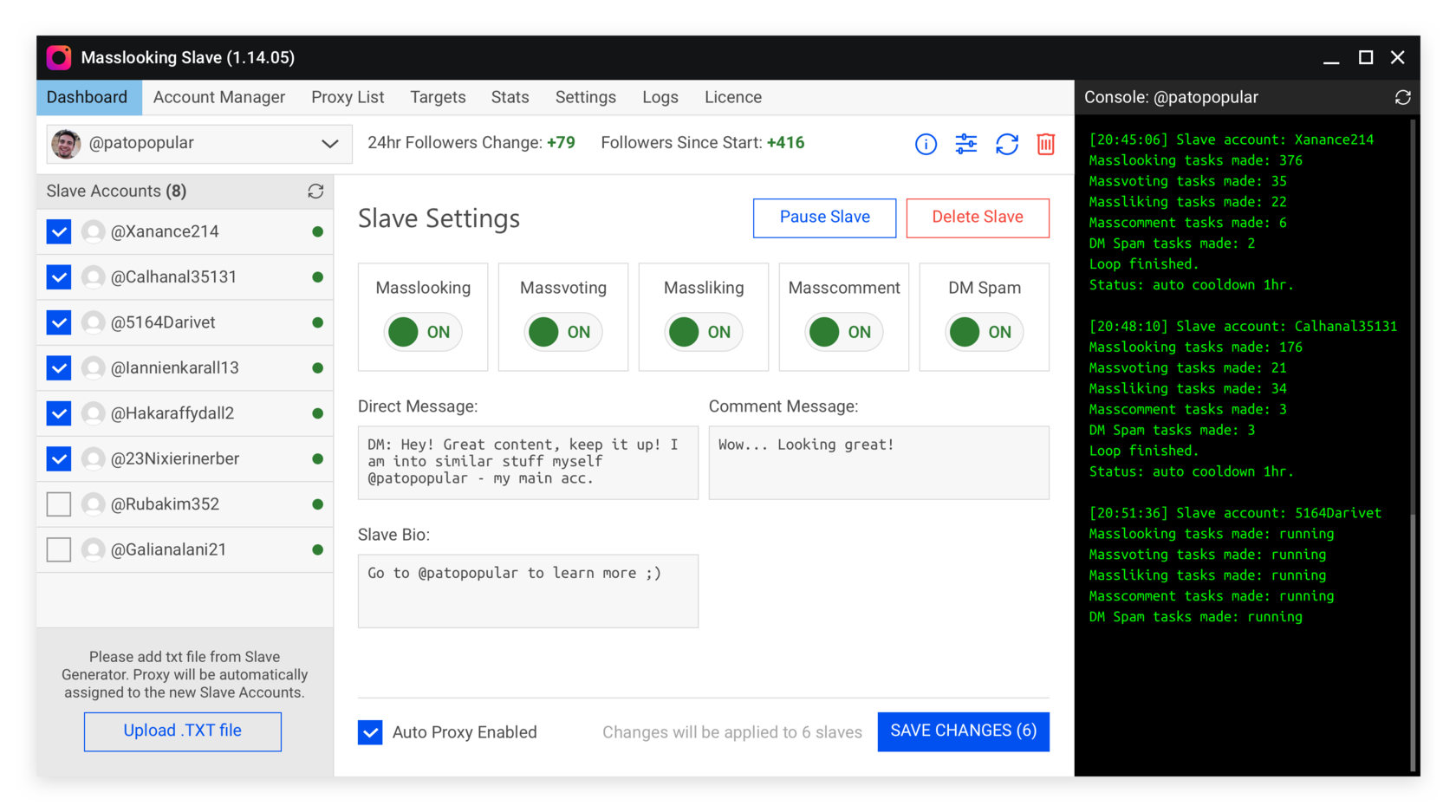Uncheck the @Calhanal35131 slave checkbox
This screenshot has height=812, width=1456.
point(59,277)
